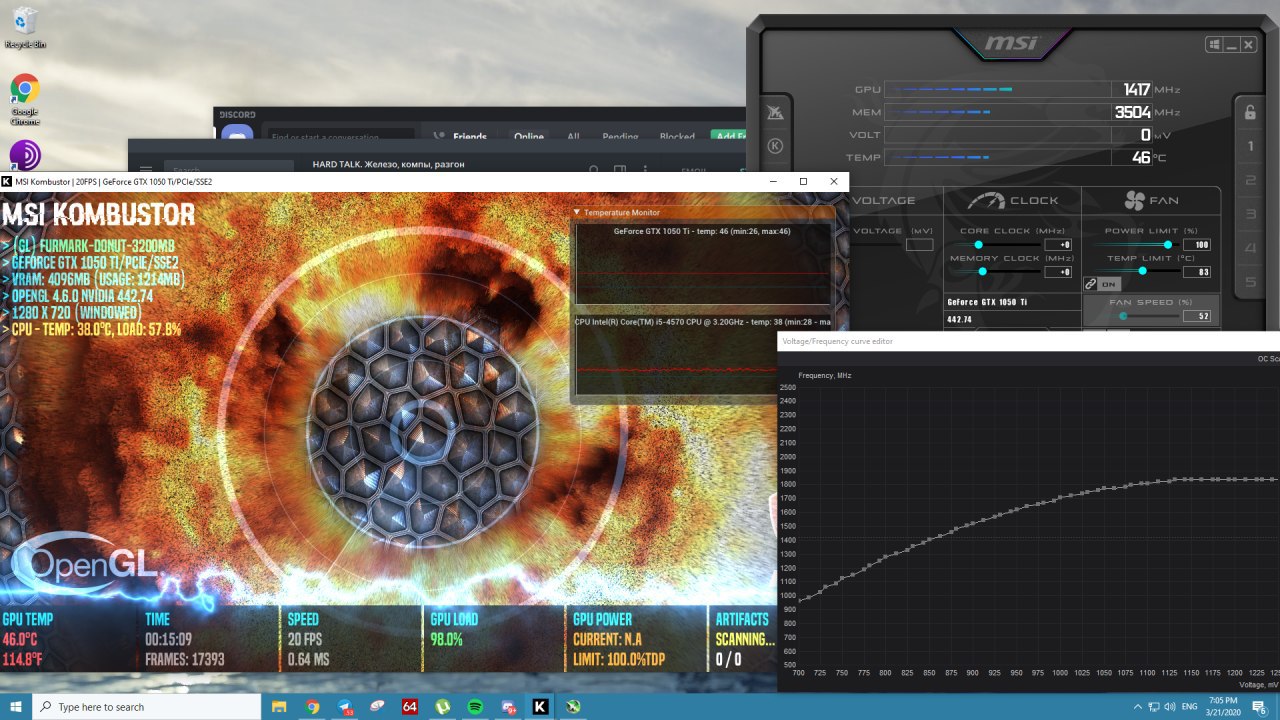Click the Memory Clock offset value field

[x=1058, y=272]
